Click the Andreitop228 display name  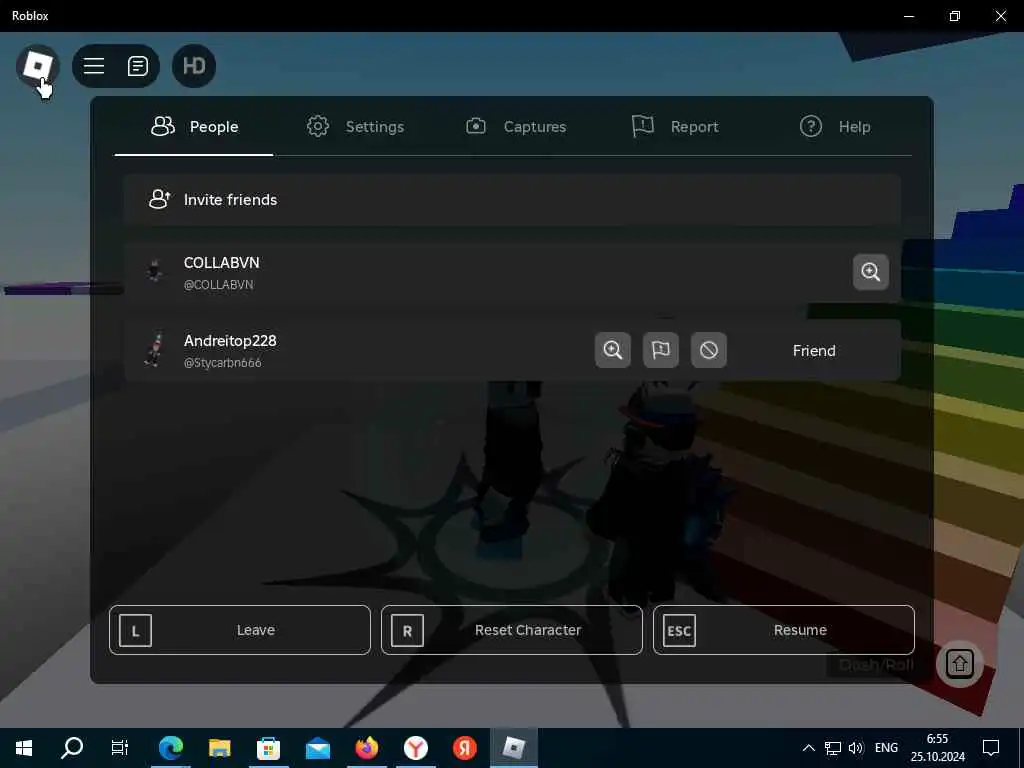coord(230,341)
